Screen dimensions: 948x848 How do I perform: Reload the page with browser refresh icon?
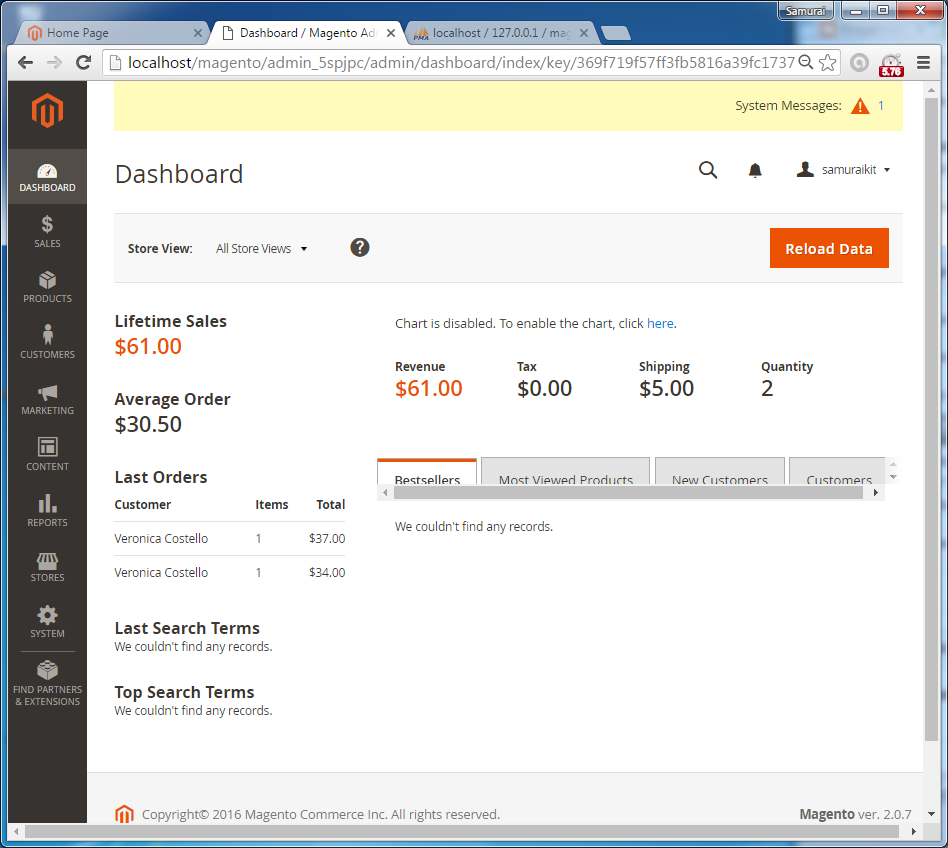(x=83, y=62)
